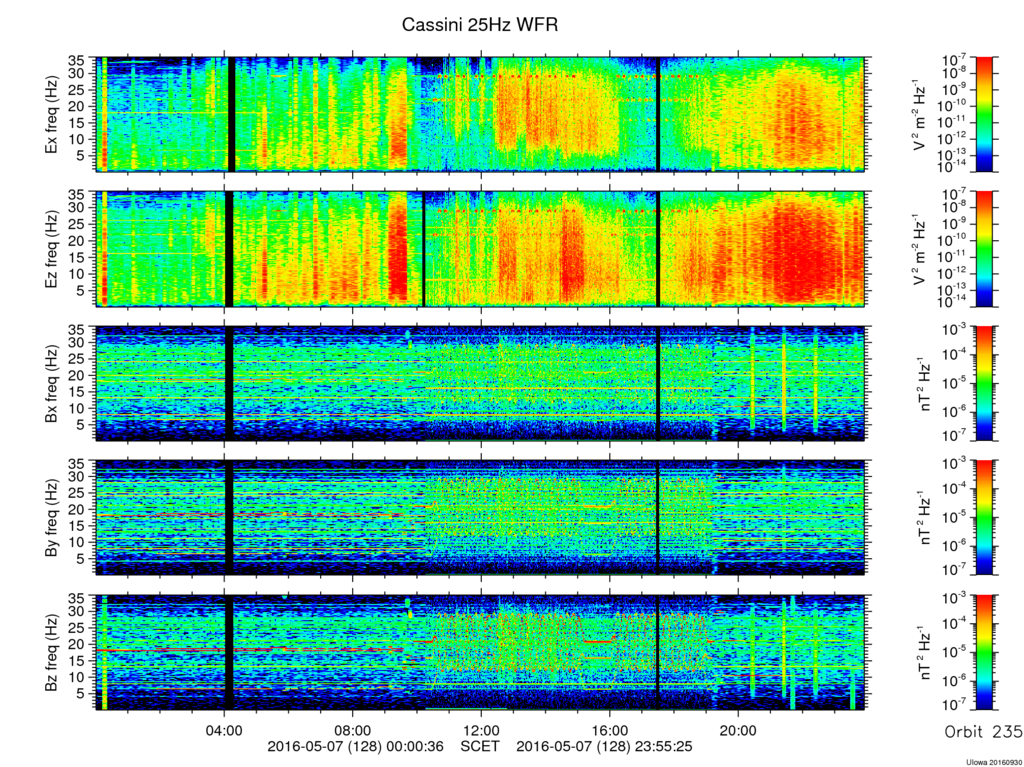The image size is (1024, 767).
Task: Click the Ex freq (Hz) axis label
Action: (52, 114)
